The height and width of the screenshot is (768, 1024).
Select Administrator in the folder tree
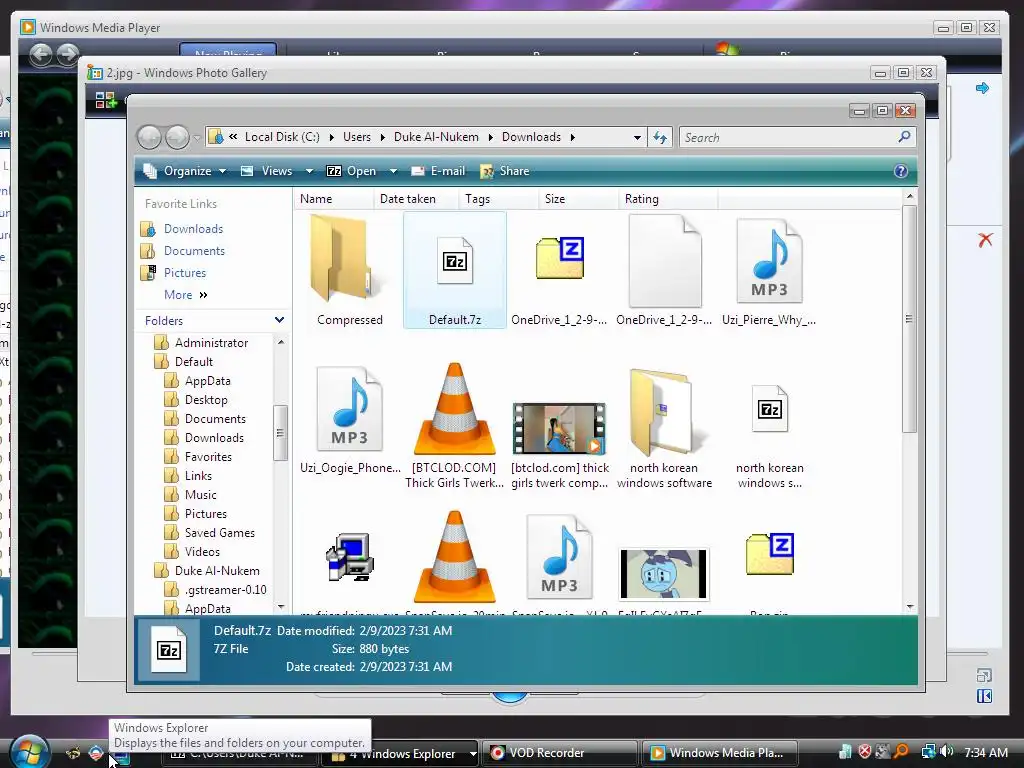click(x=211, y=343)
